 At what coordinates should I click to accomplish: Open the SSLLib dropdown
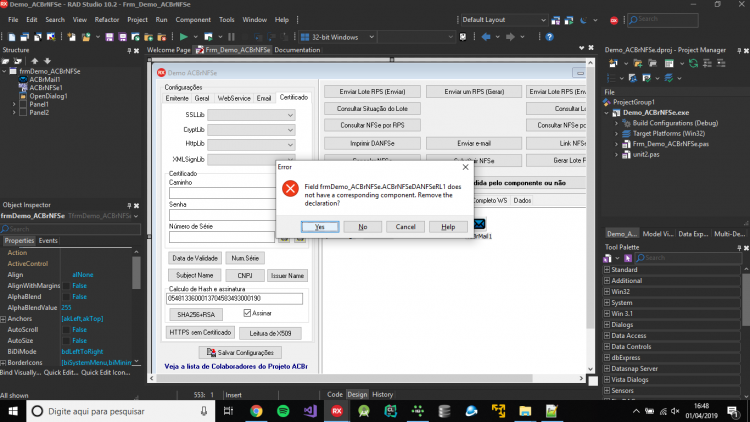(290, 115)
